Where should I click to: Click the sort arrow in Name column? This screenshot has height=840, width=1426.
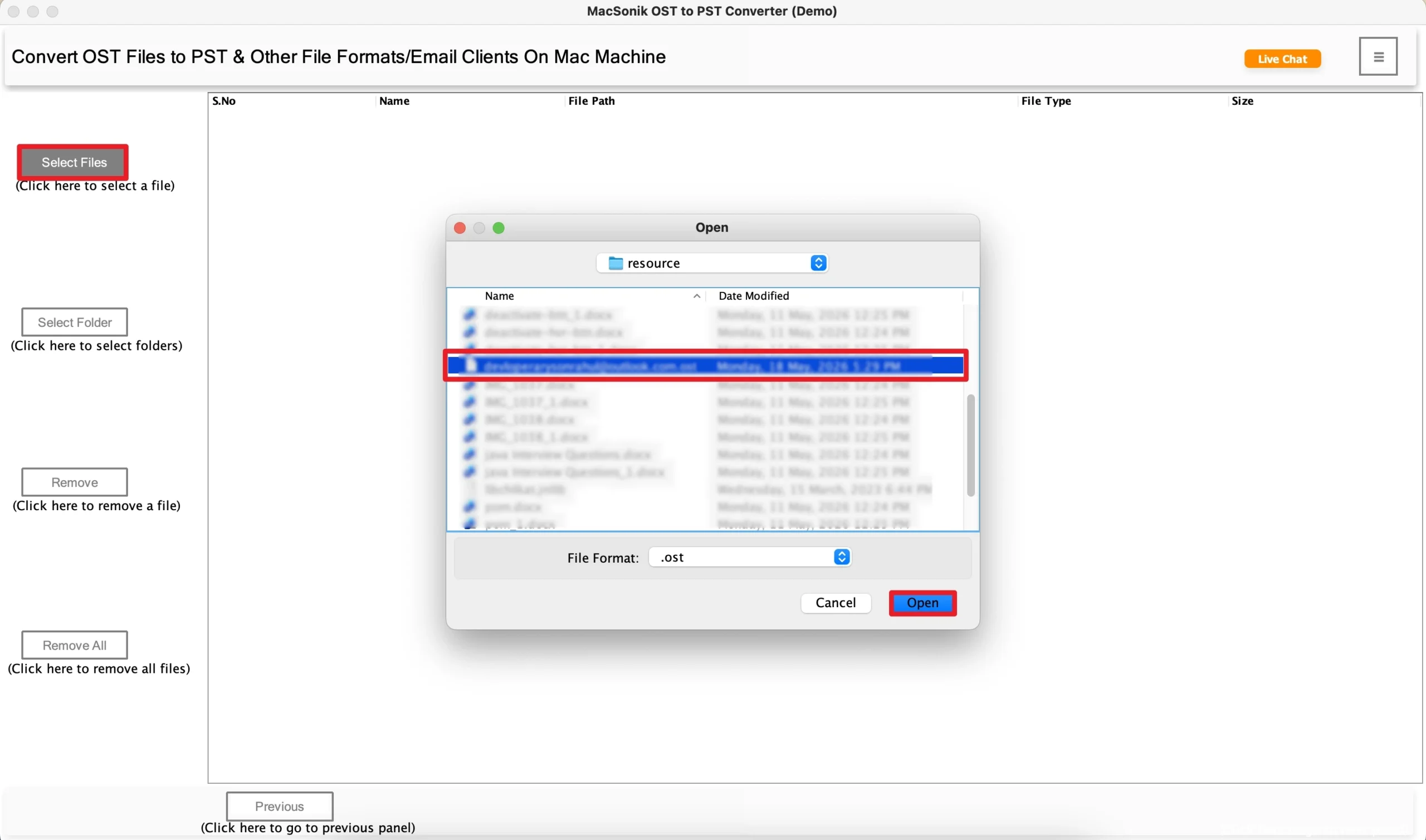[x=697, y=296]
